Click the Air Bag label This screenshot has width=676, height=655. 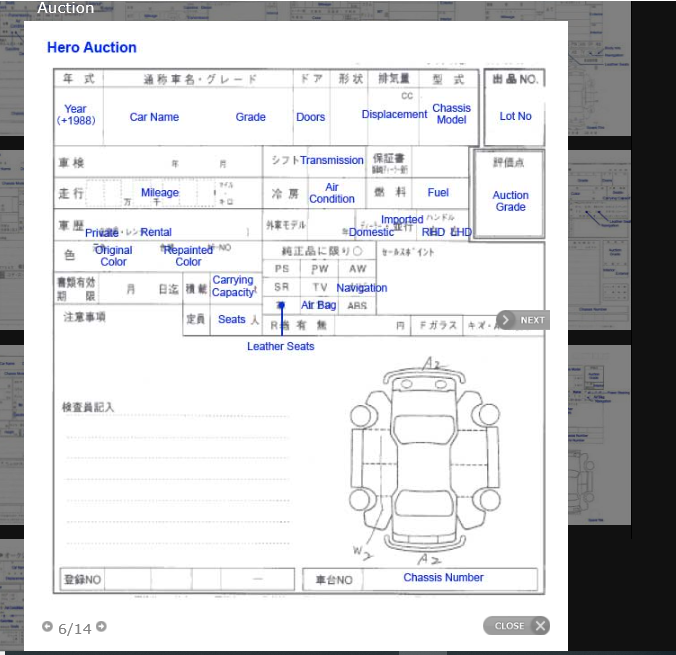click(319, 305)
